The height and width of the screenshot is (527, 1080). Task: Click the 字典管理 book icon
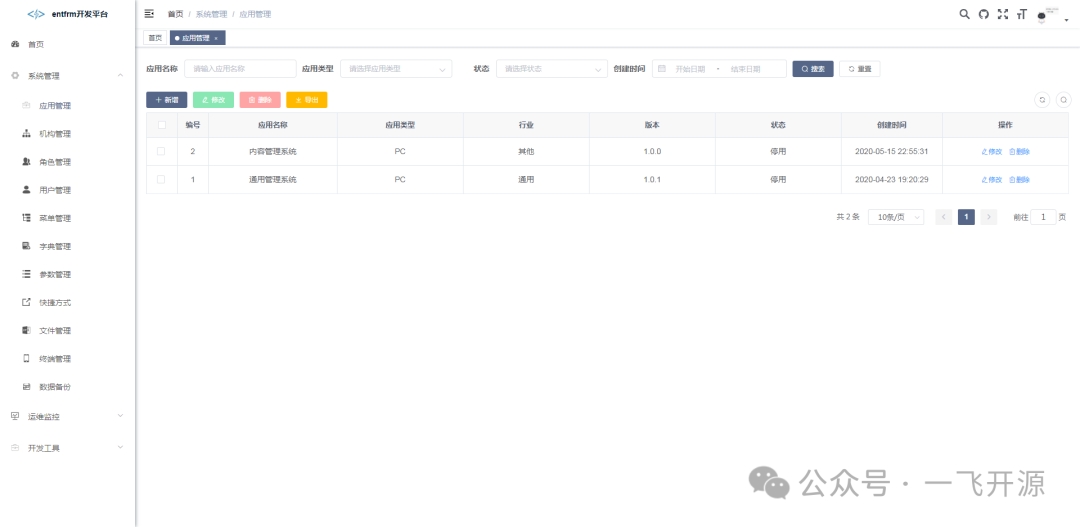26,246
